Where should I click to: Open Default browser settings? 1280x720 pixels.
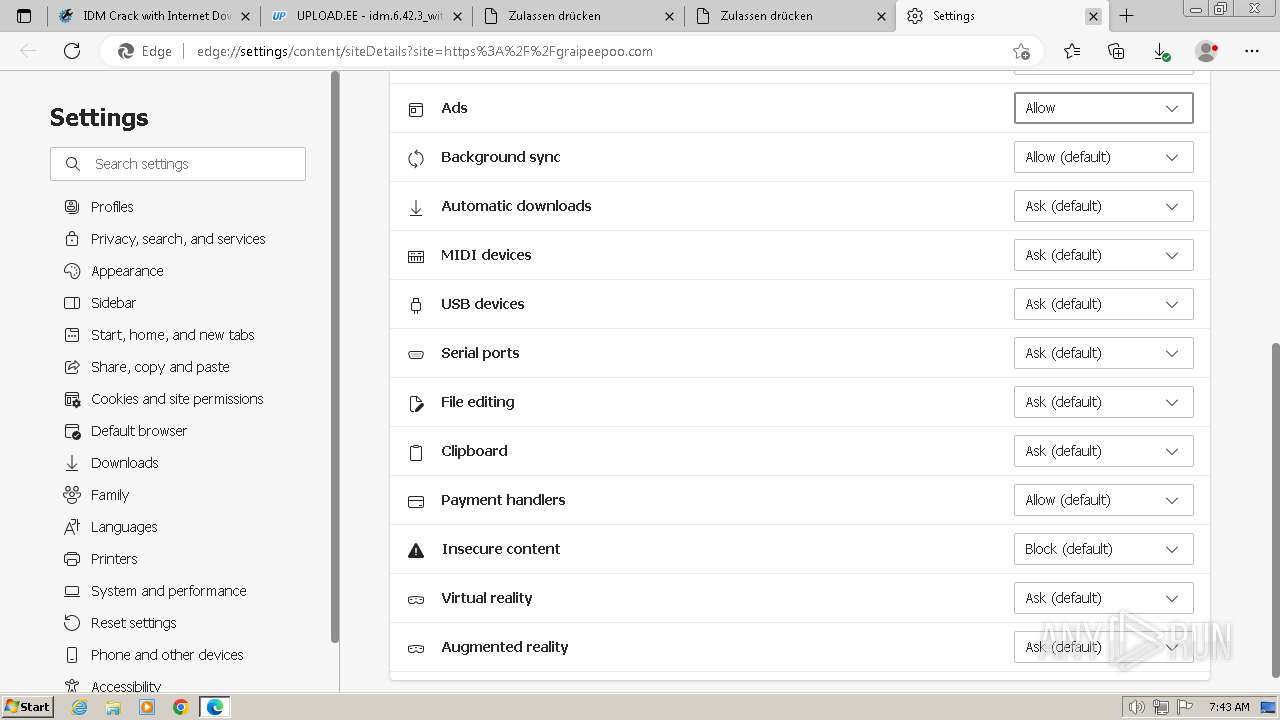click(139, 431)
